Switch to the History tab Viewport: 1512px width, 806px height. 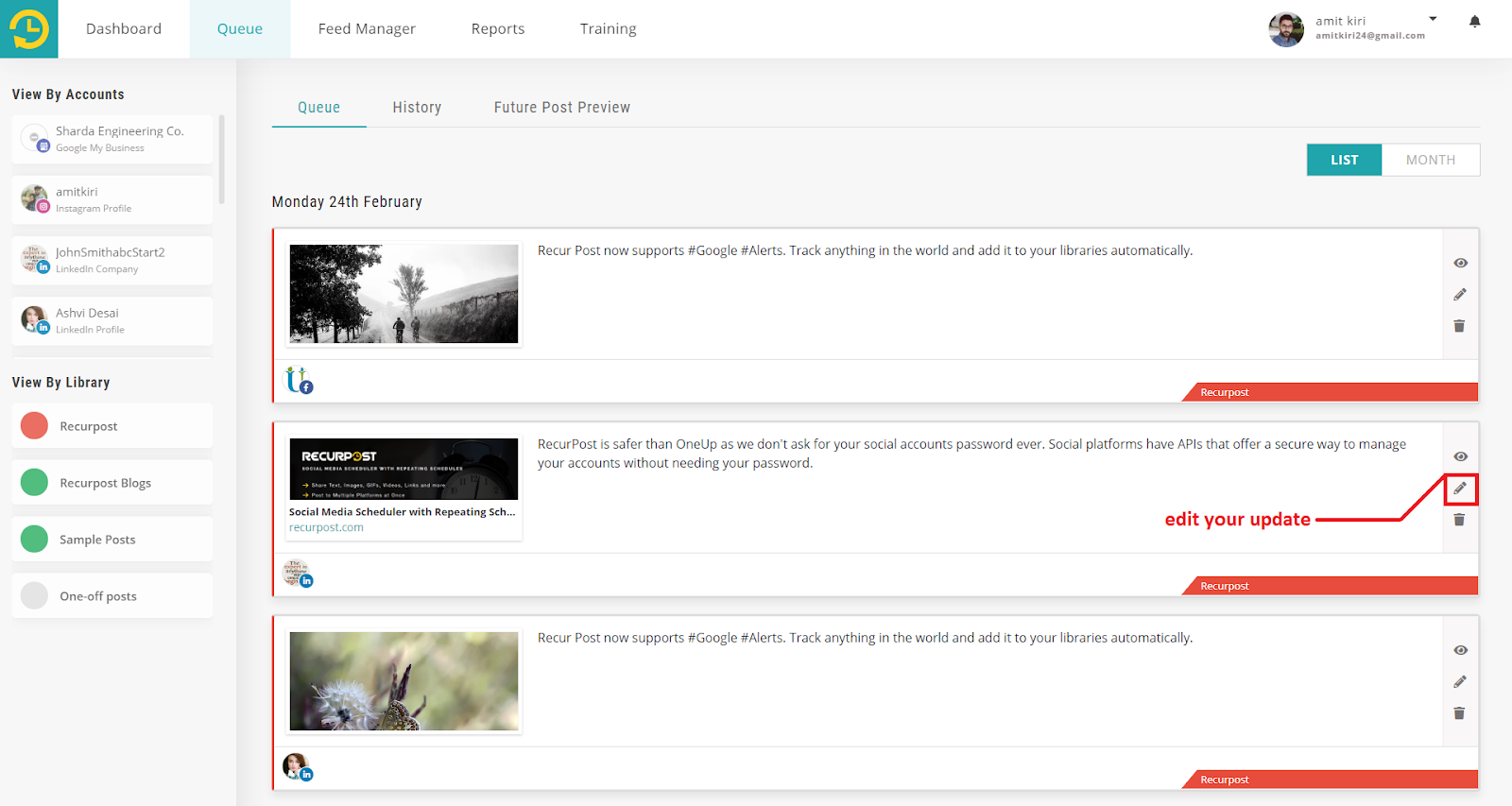(x=417, y=108)
